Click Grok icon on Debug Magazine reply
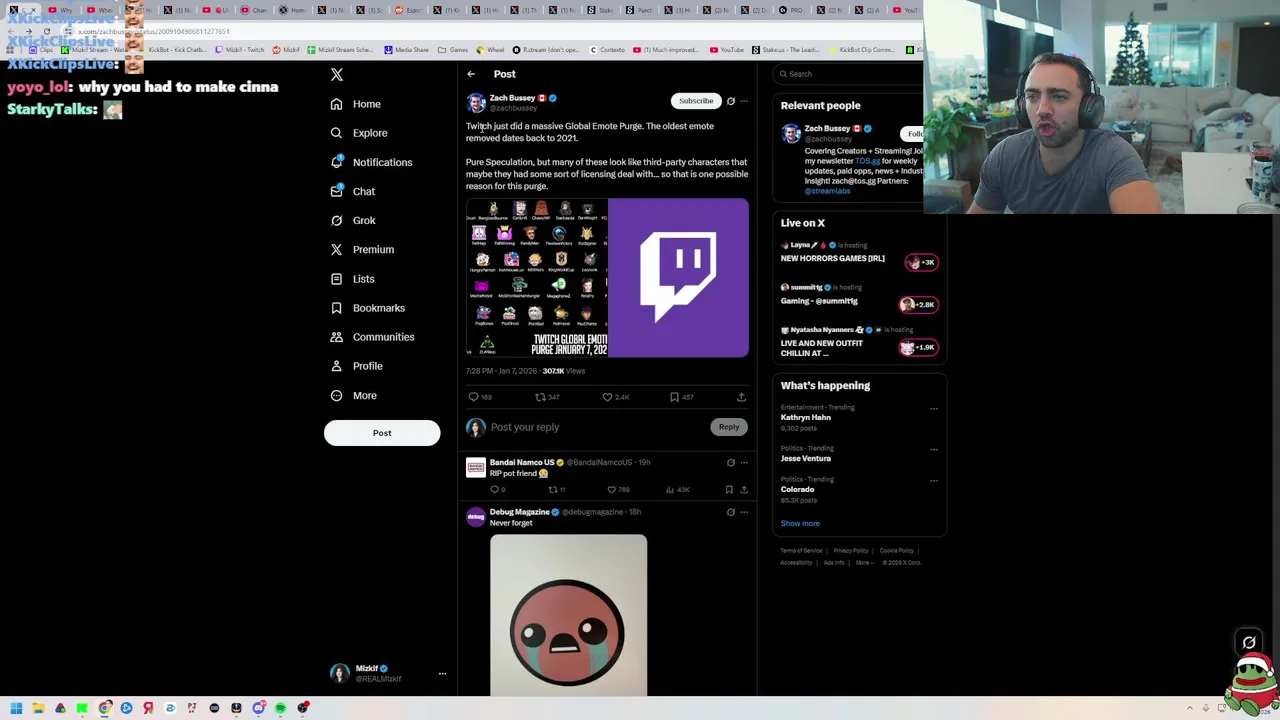 pos(730,512)
